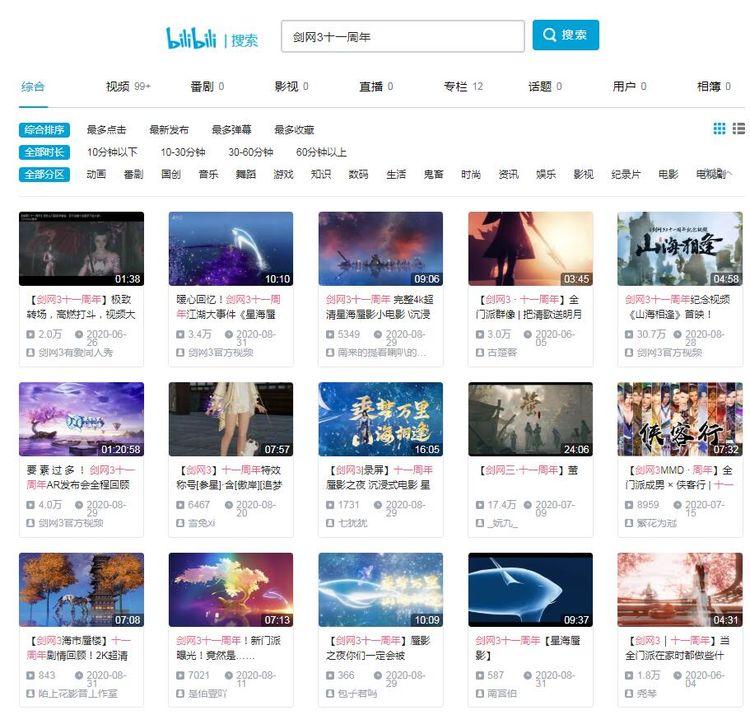Select 综合排序 sort option
This screenshot has width=750, height=715.
click(44, 130)
